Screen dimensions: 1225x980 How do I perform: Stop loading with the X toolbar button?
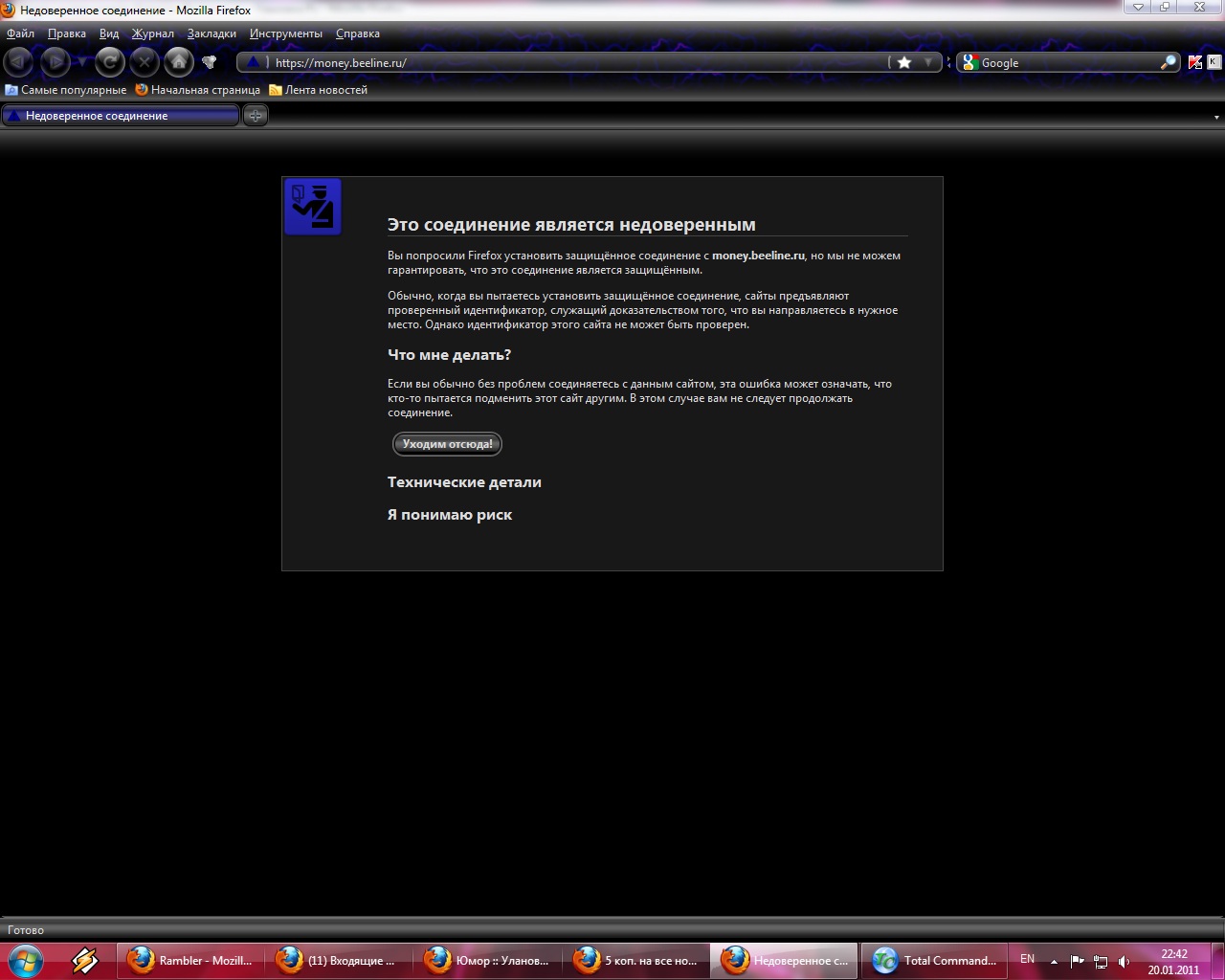pyautogui.click(x=145, y=62)
